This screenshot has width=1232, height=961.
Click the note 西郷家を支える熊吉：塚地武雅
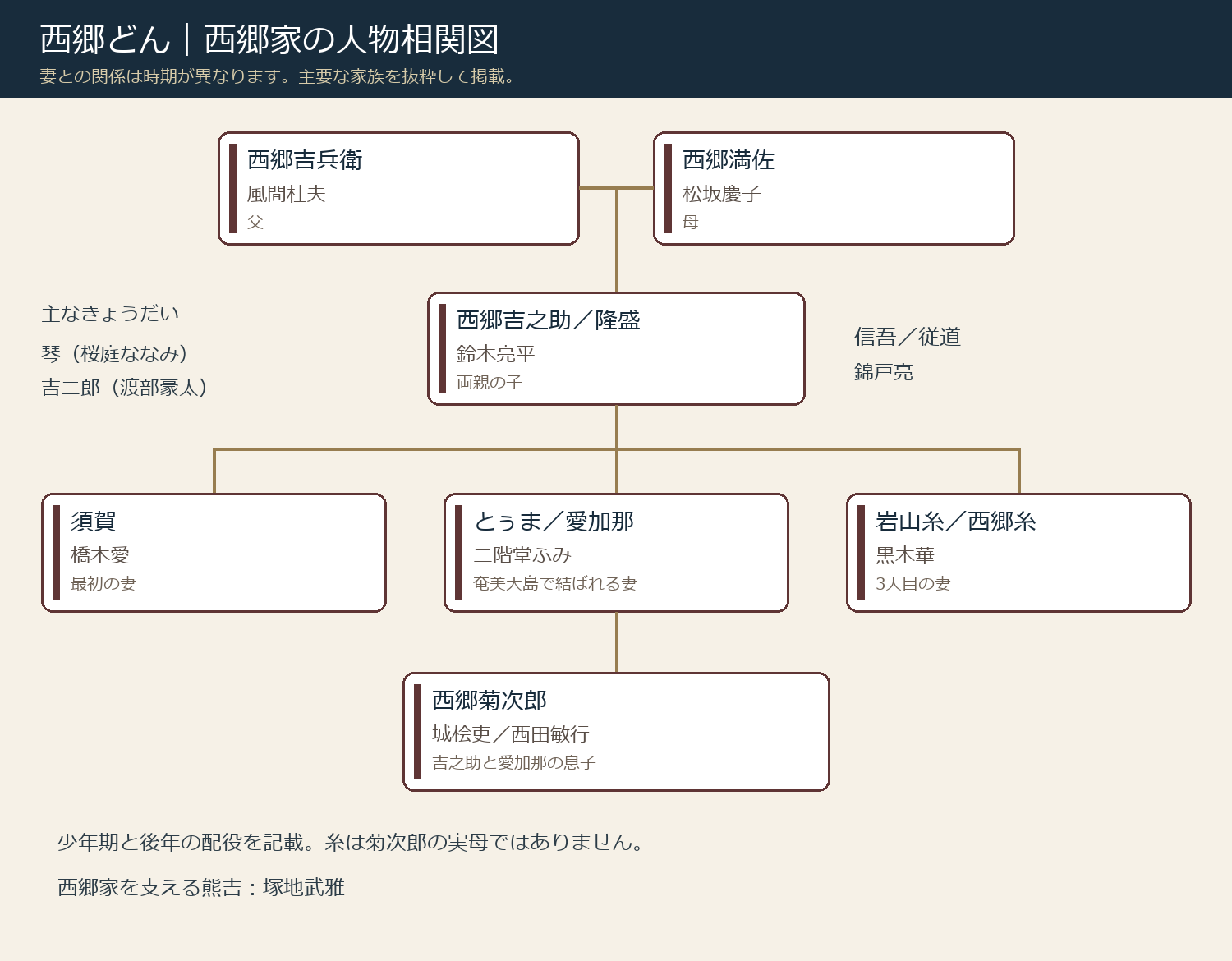pos(201,887)
